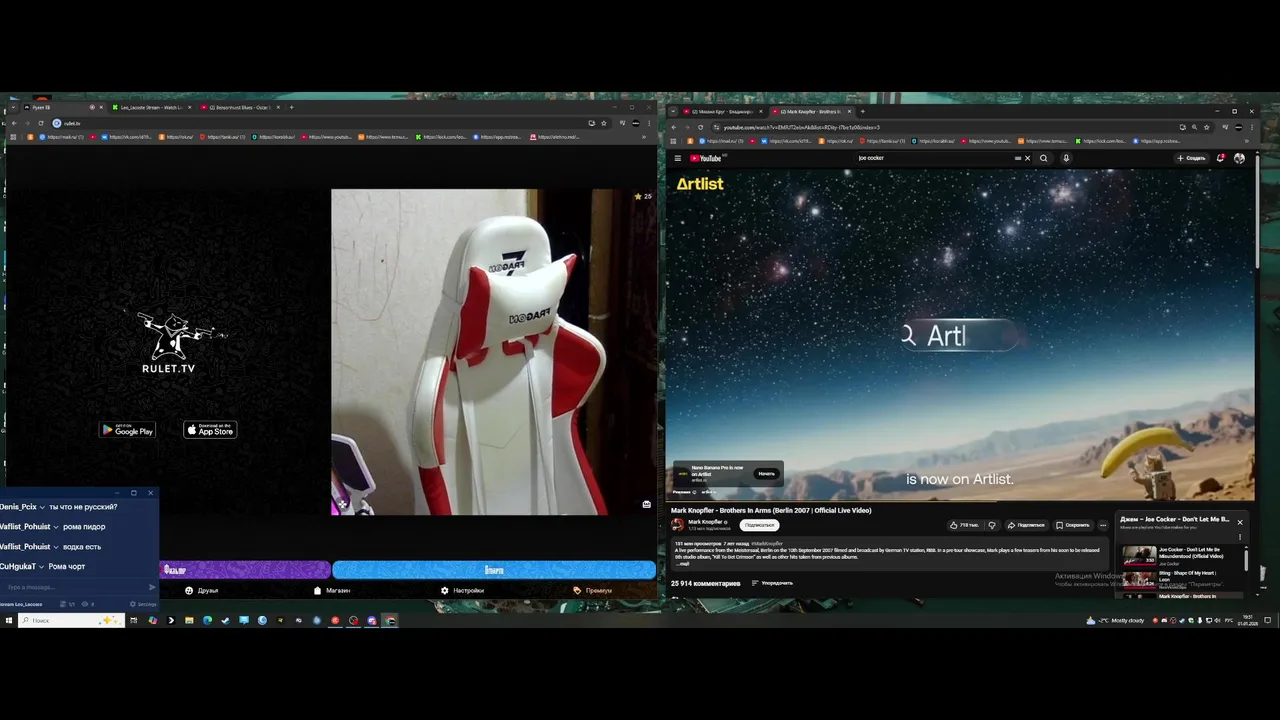Focus the YouTube search box with joe cocker

point(935,158)
